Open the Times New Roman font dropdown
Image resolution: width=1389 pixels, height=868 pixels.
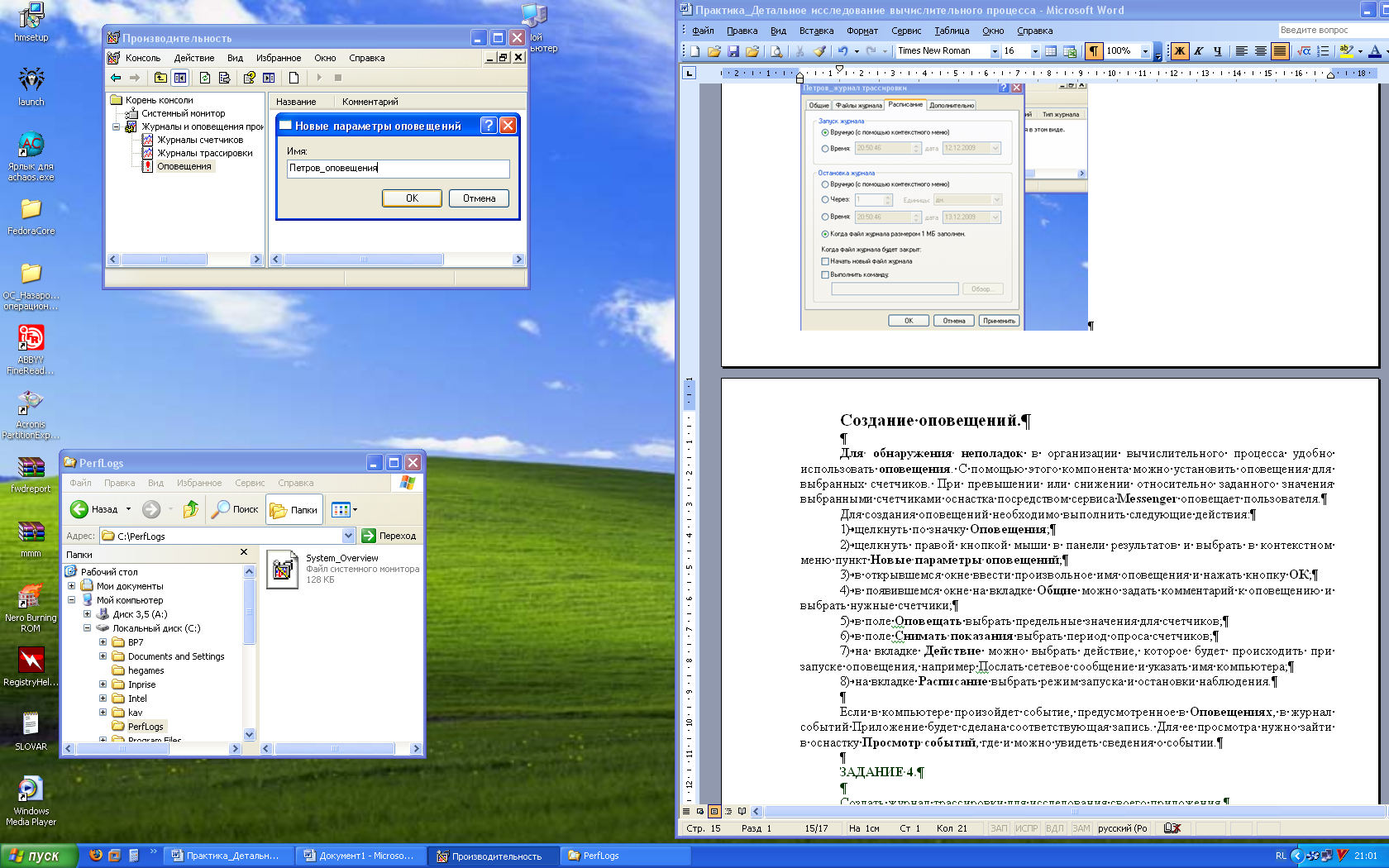point(995,51)
